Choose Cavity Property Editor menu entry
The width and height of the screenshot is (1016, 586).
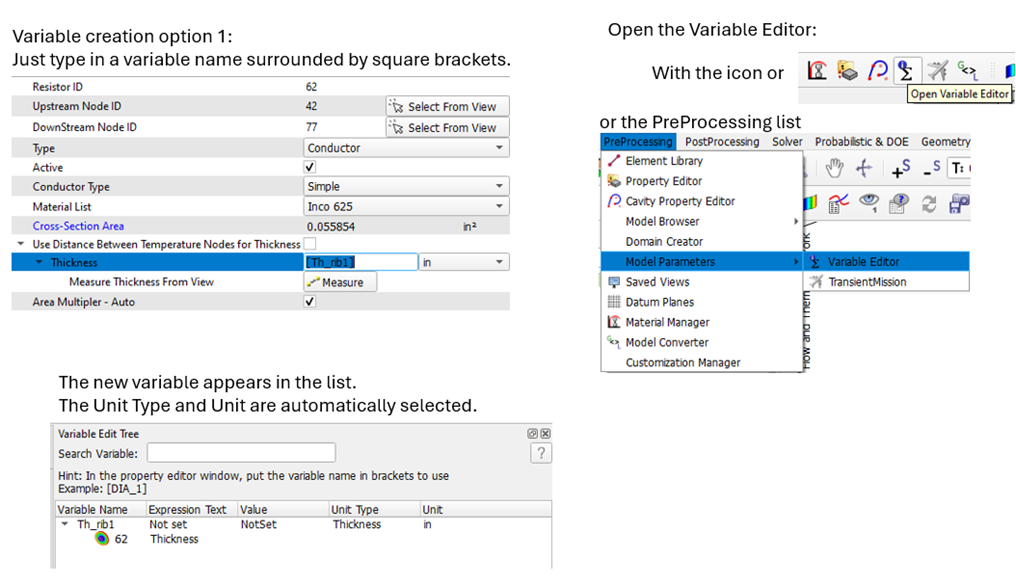point(702,201)
